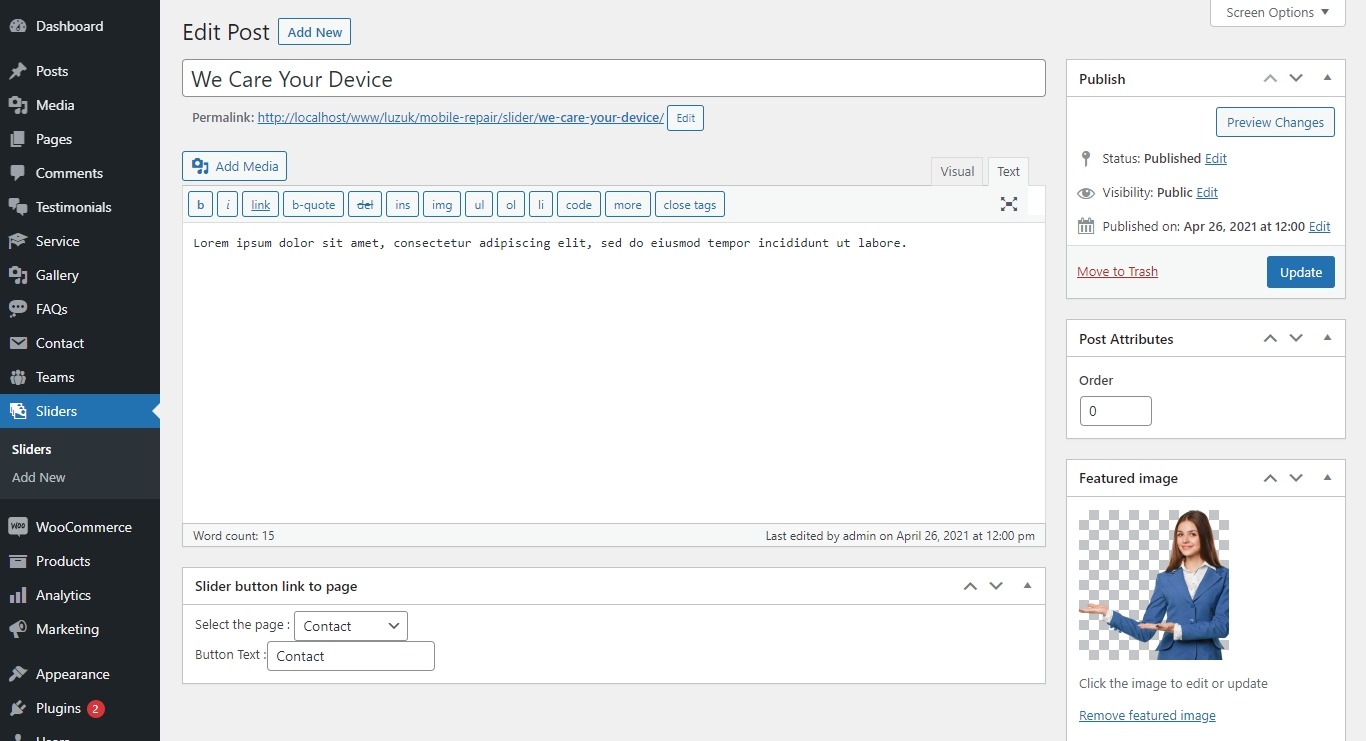The image size is (1366, 741).
Task: Move the Post Attributes panel down
Action: coord(1296,338)
